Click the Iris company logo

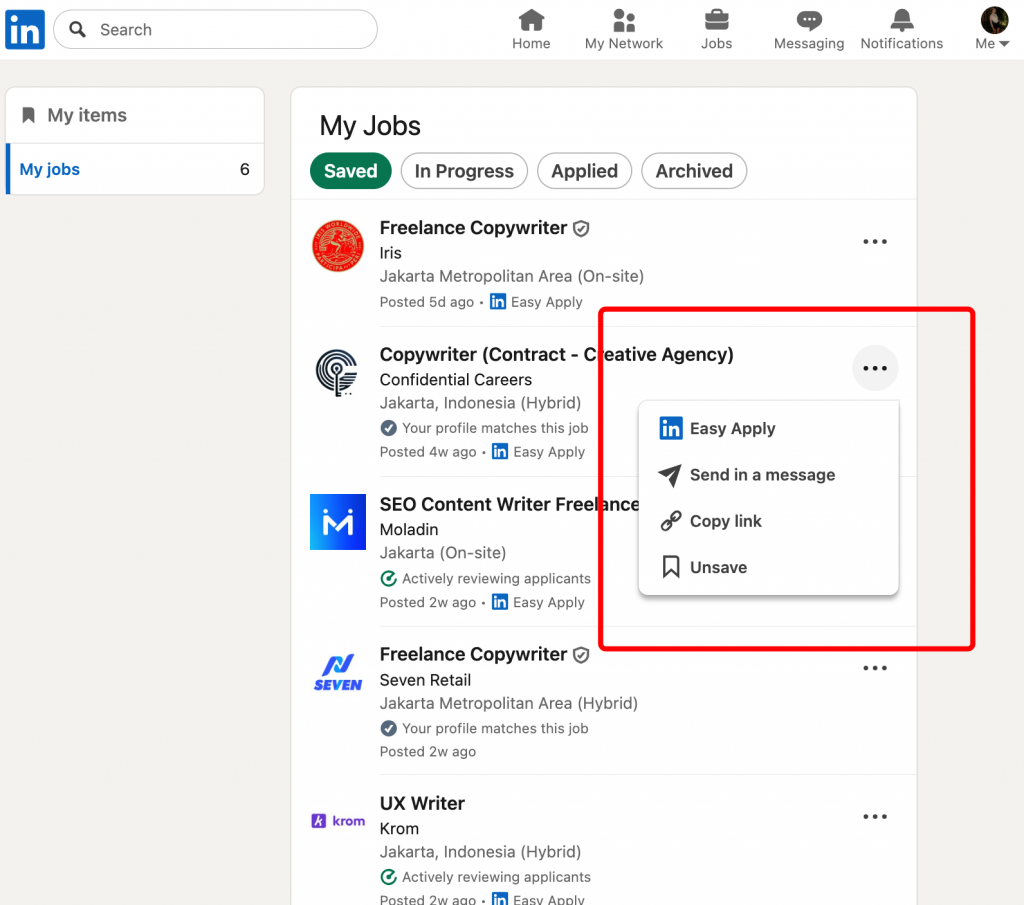tap(338, 246)
